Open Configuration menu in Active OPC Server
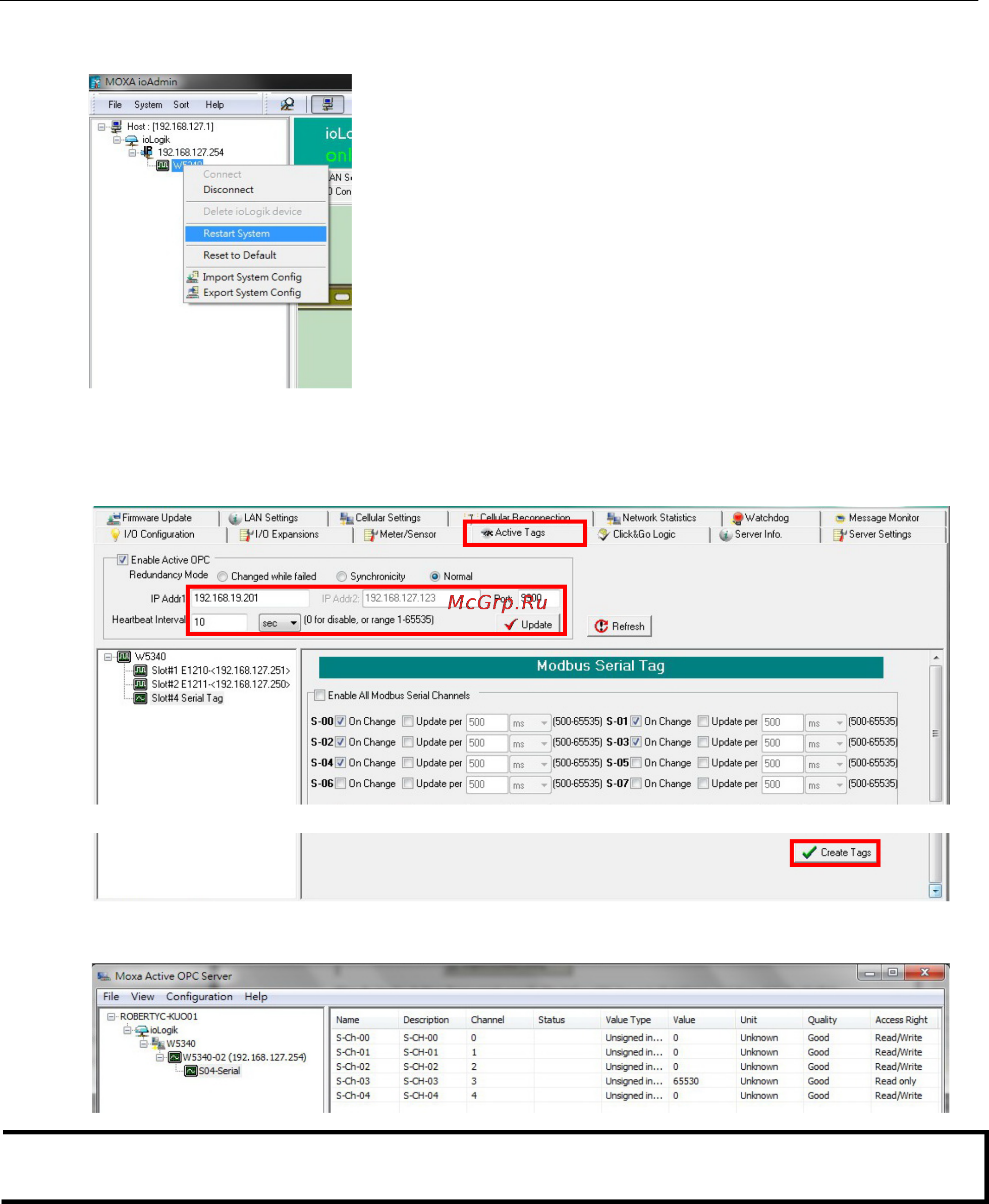 tap(199, 997)
